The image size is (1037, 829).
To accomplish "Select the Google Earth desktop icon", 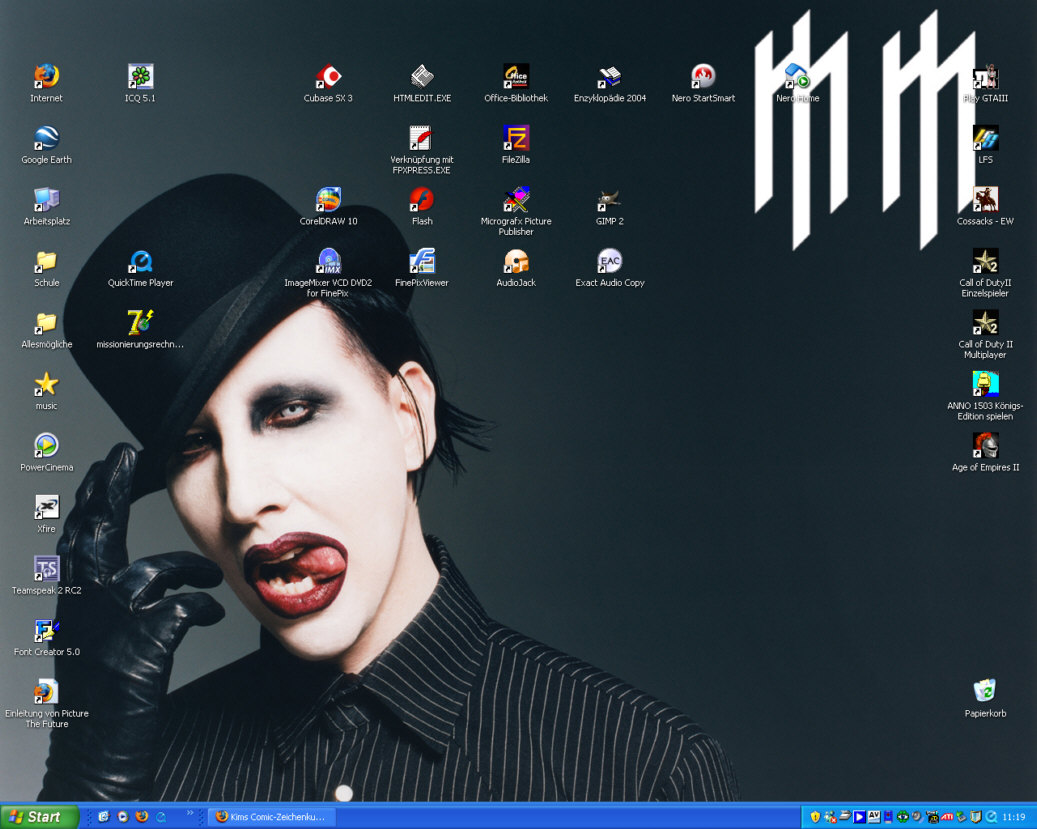I will tap(46, 139).
